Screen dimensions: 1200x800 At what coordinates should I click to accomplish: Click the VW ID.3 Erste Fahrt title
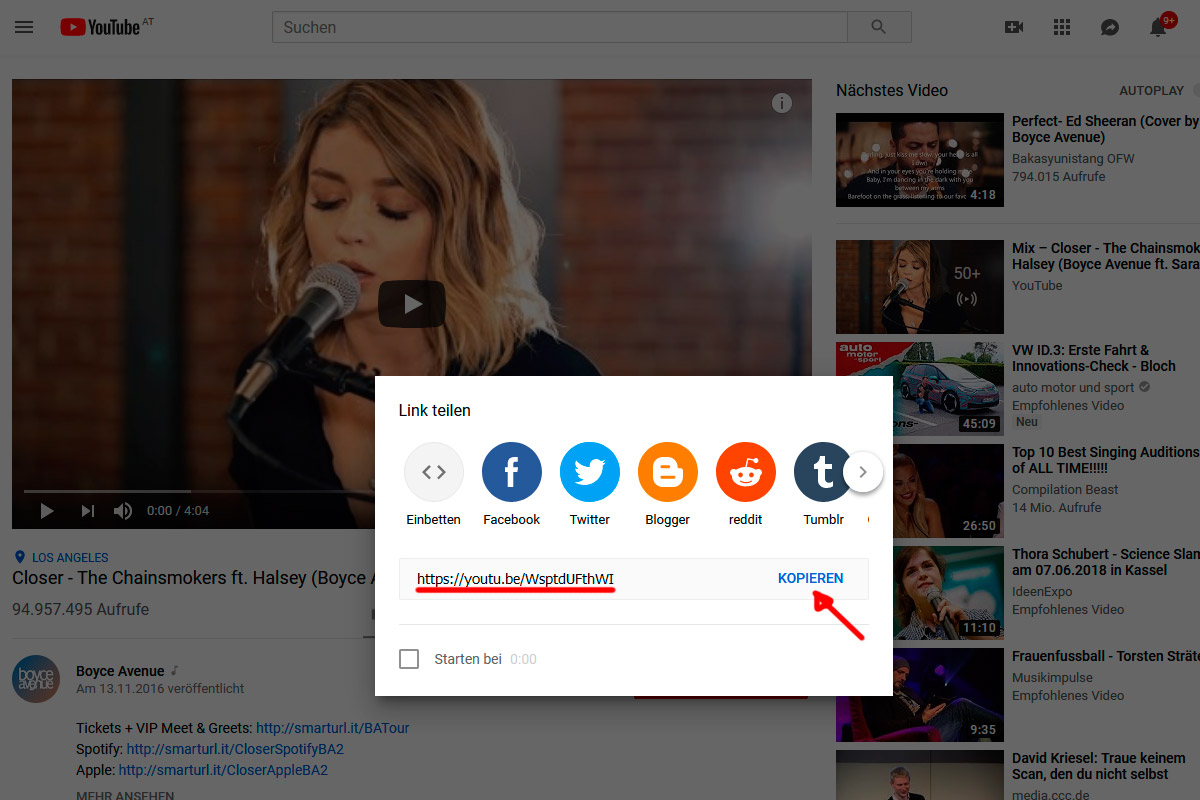tap(1094, 358)
